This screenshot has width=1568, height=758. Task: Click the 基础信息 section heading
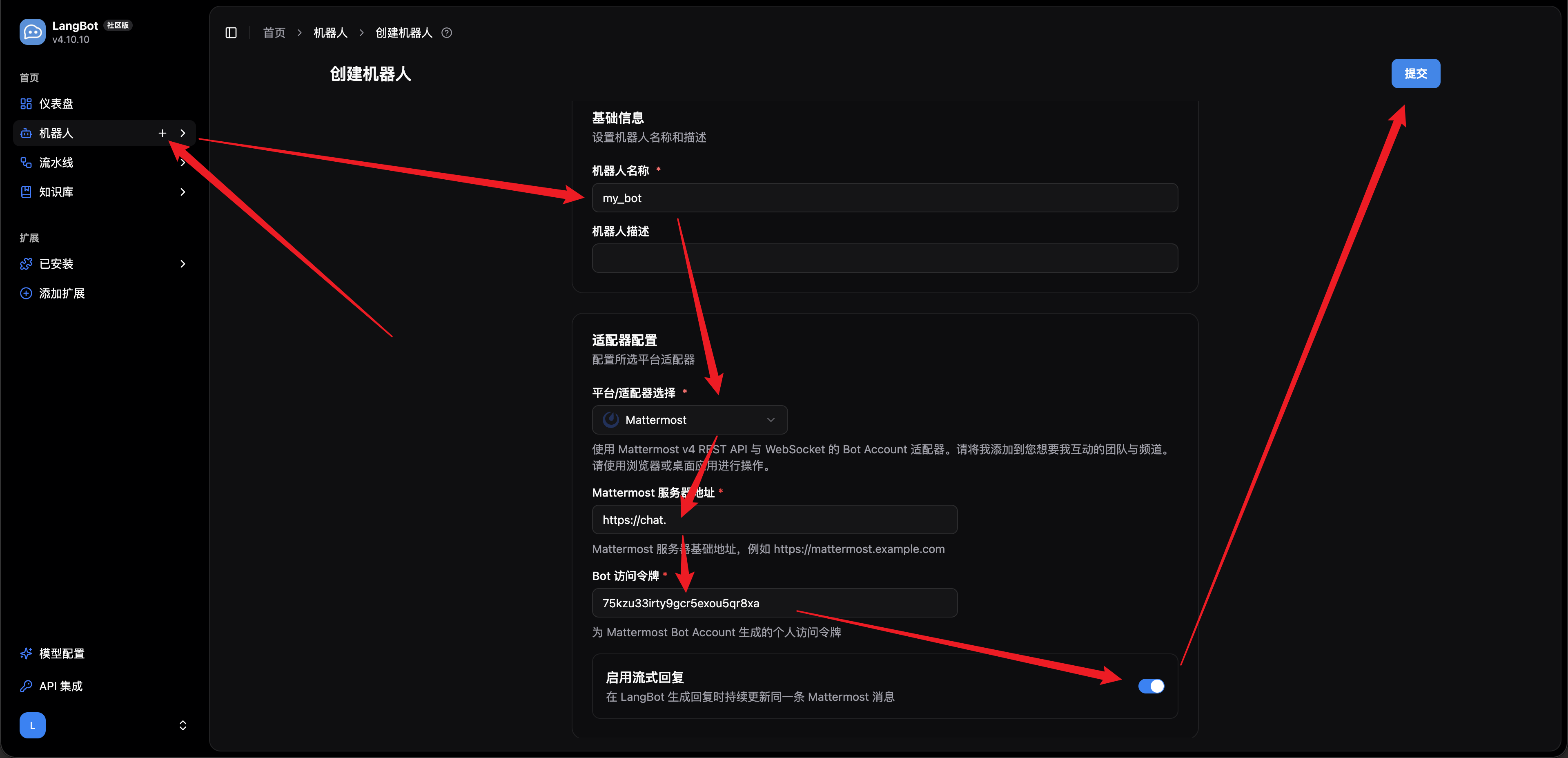(x=618, y=118)
